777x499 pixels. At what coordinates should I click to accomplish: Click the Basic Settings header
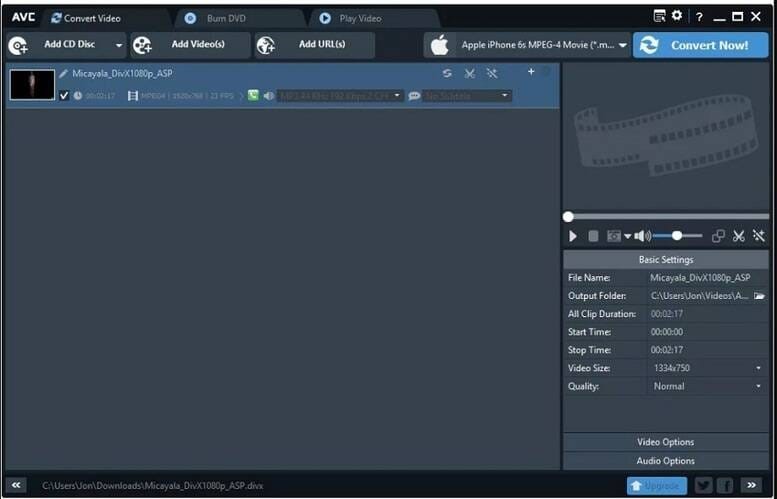666,260
